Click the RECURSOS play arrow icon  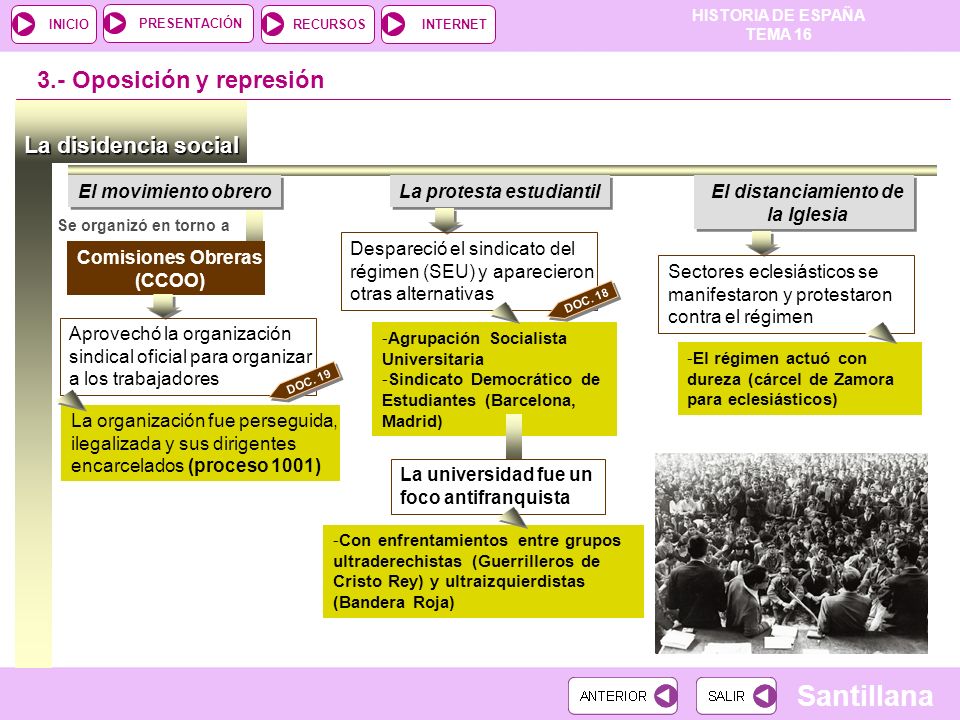272,24
